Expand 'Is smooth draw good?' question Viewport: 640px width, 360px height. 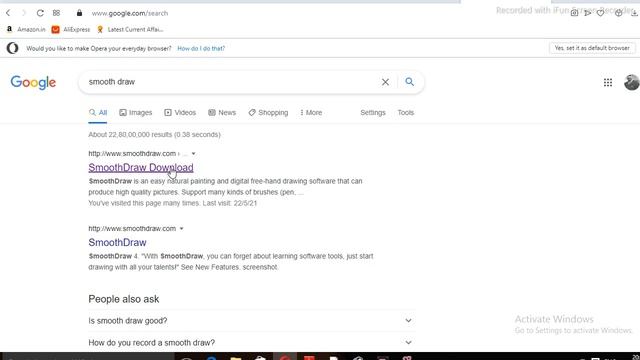tap(251, 321)
